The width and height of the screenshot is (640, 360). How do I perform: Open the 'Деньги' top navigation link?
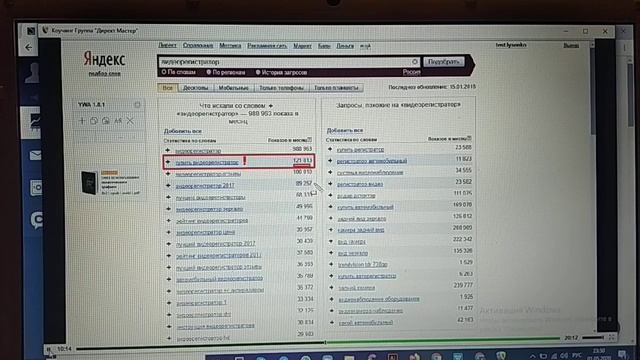pyautogui.click(x=345, y=46)
